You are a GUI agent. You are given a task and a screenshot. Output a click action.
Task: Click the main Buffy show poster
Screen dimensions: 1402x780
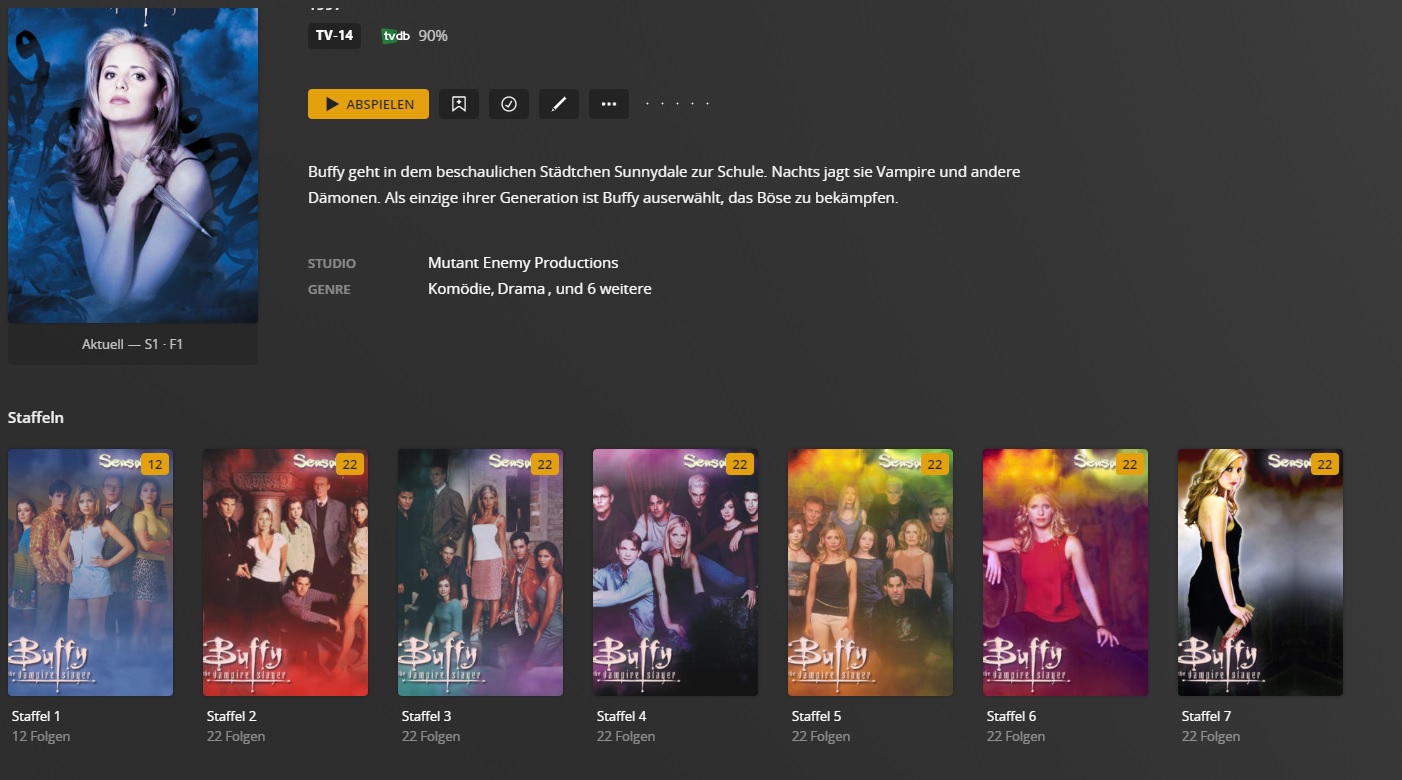pos(133,165)
